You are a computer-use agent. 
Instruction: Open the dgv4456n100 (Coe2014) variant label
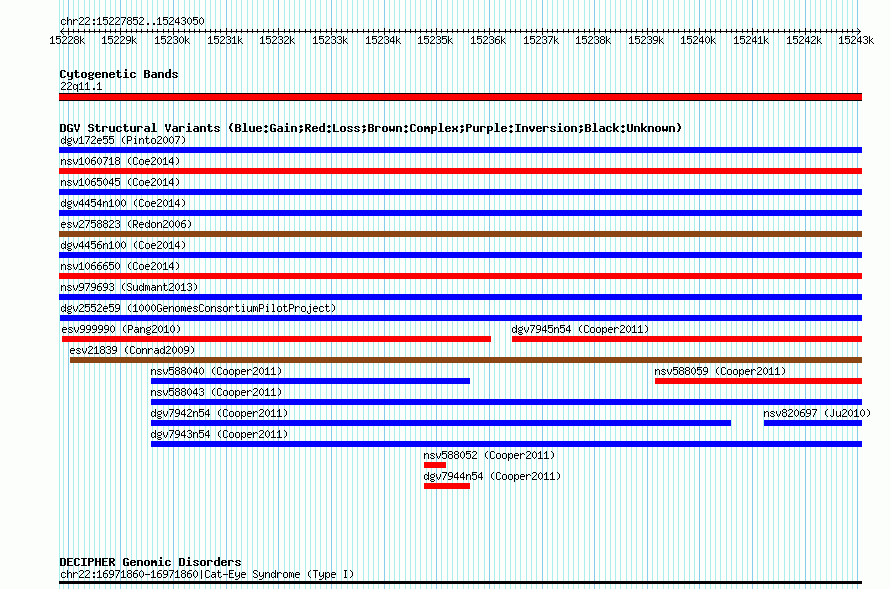[123, 246]
